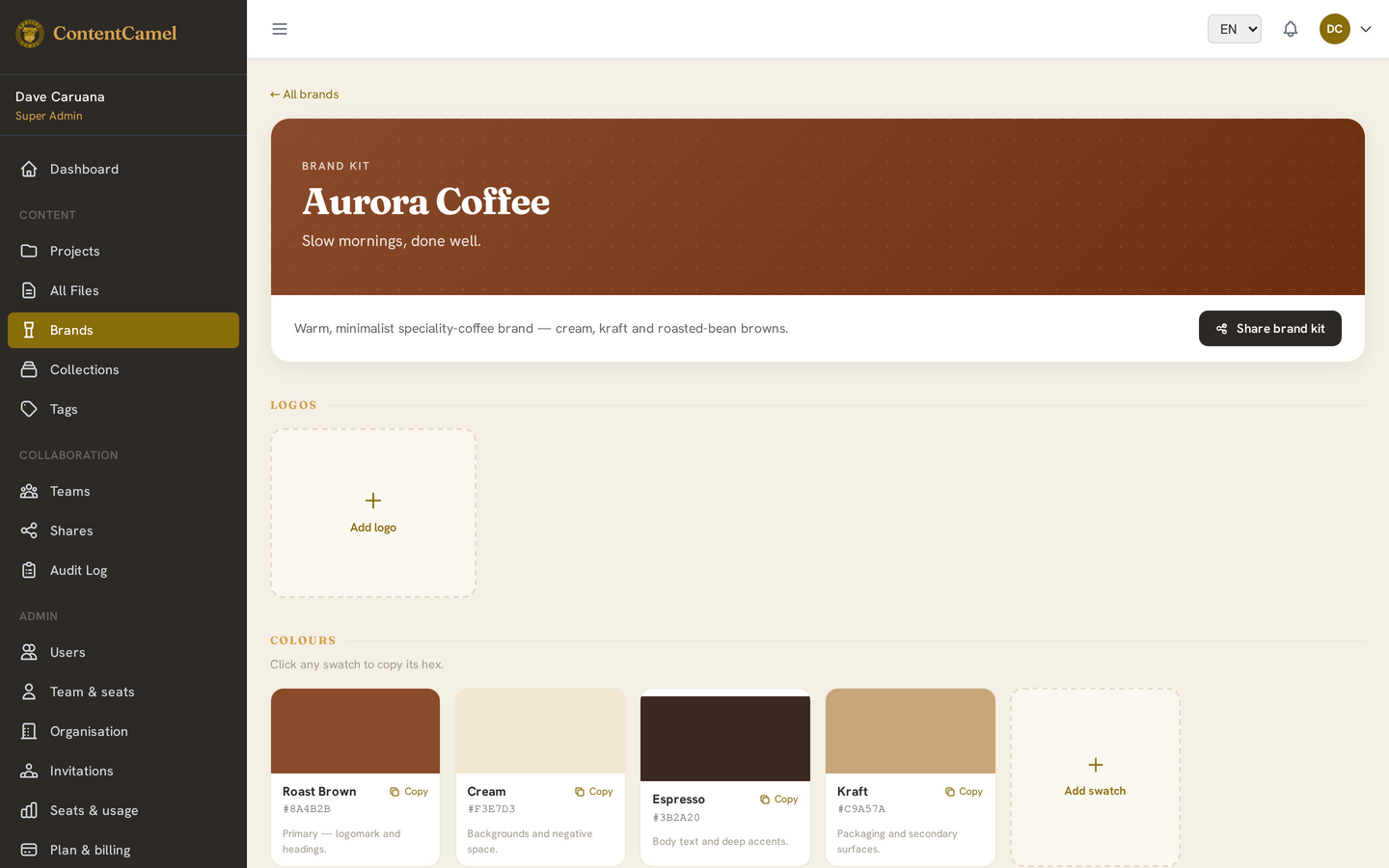Click the Cream colour swatch
The image size is (1389, 868).
540,731
